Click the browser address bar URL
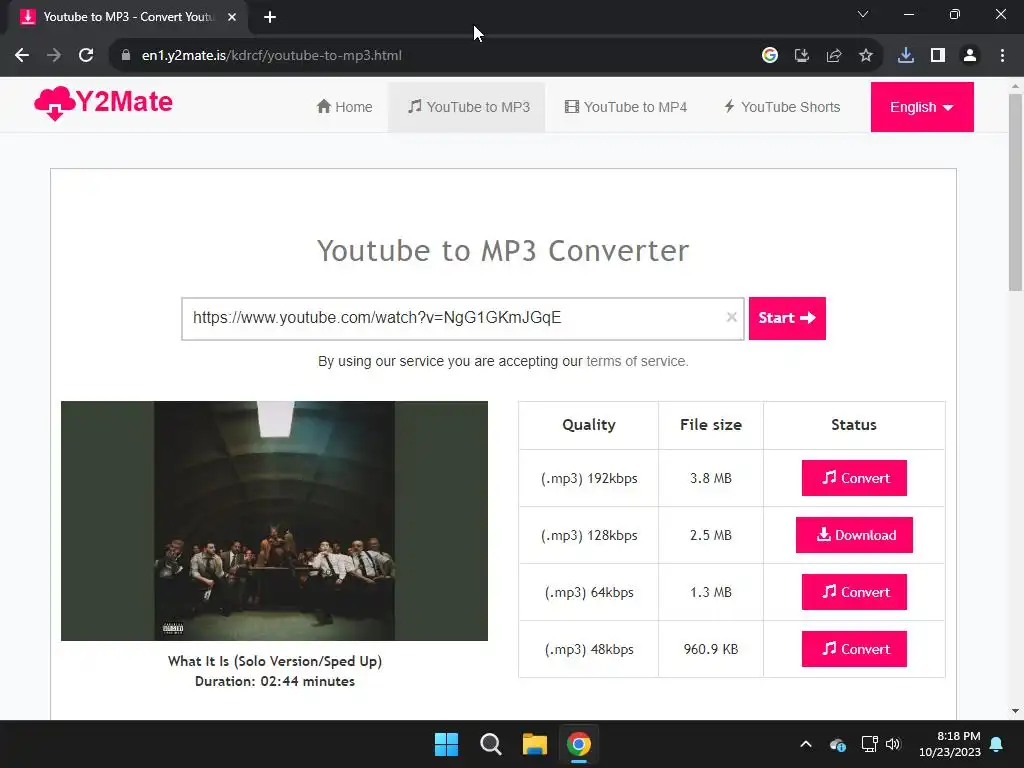Image resolution: width=1024 pixels, height=768 pixels. coord(272,56)
